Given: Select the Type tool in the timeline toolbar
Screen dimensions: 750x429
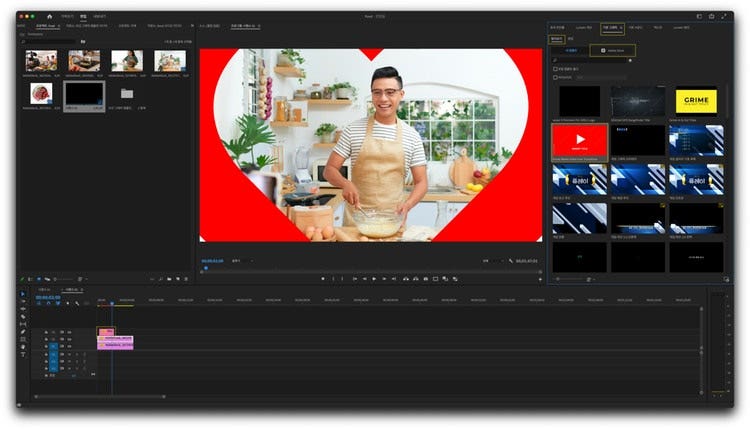Looking at the screenshot, I should [23, 354].
